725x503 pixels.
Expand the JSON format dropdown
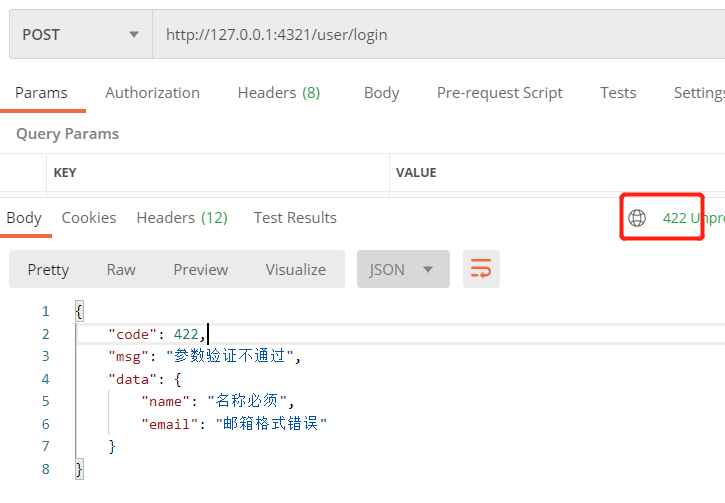tap(402, 269)
